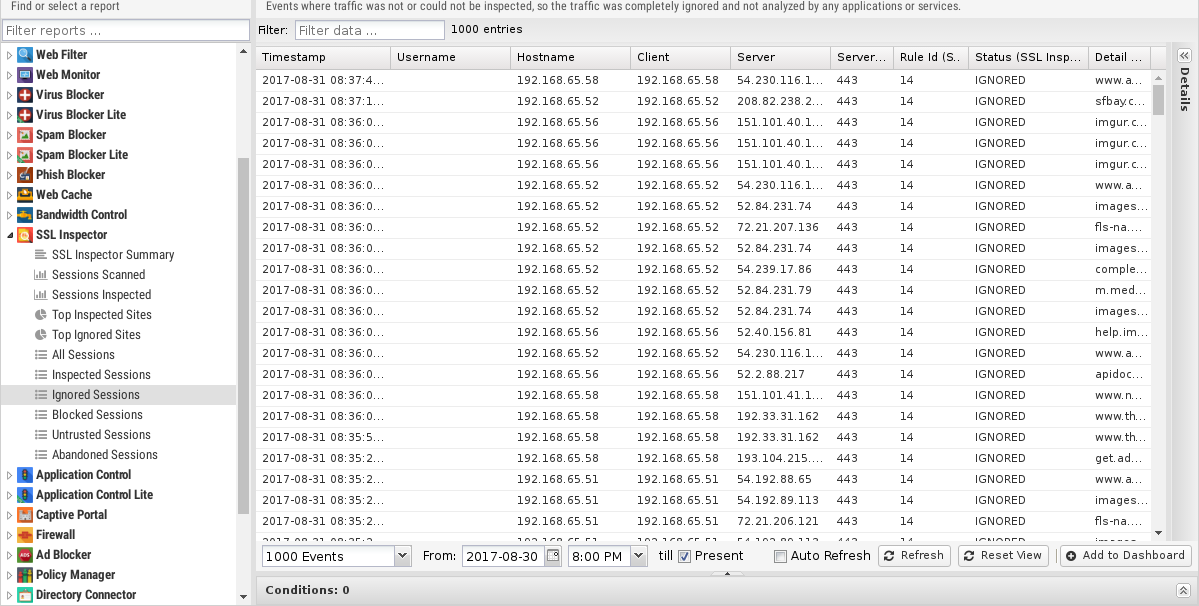
Task: Click the Web Filter magnifier icon
Action: (25, 54)
